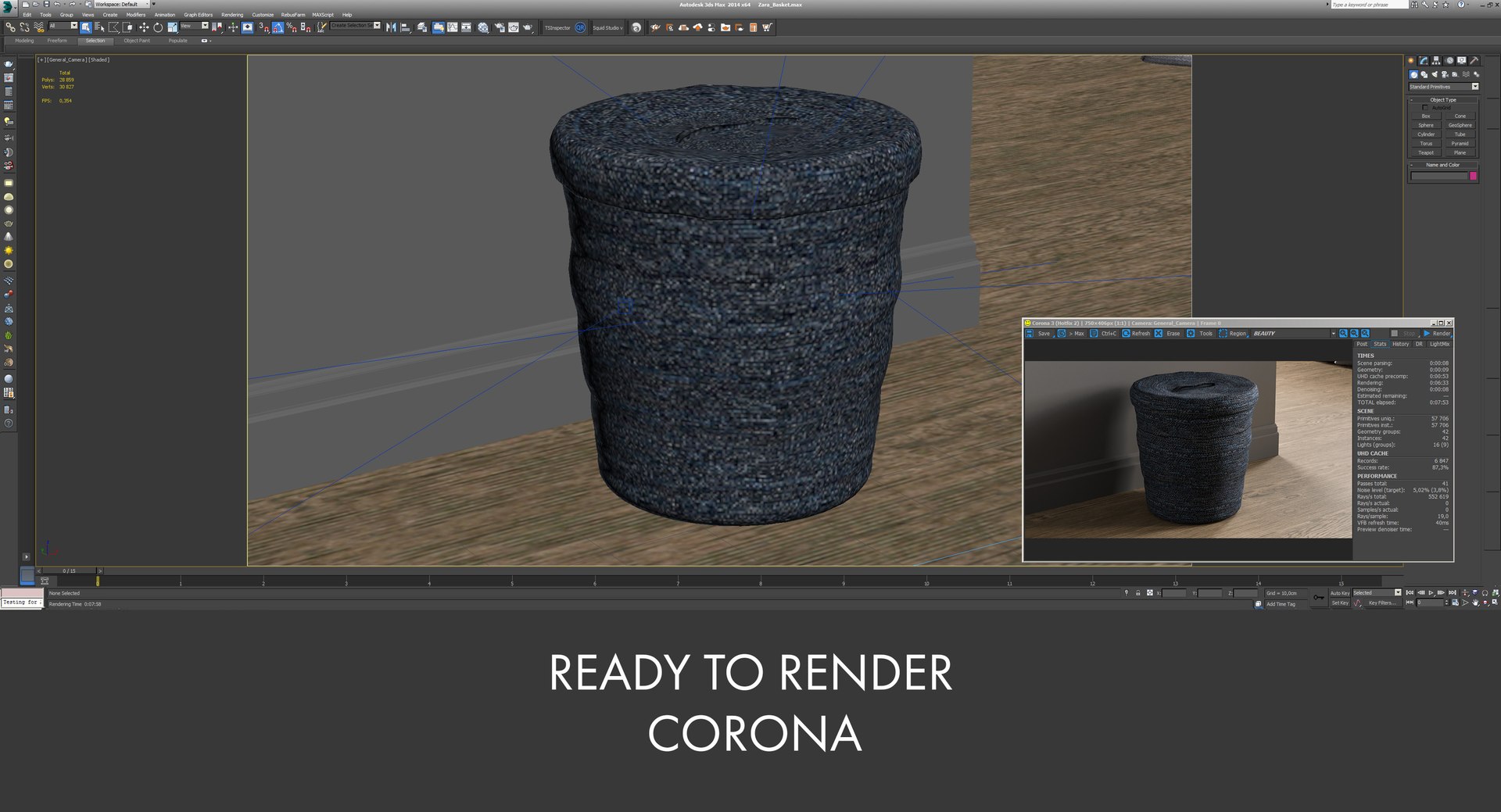
Task: Open the key mode Selected dropdown
Action: click(x=1377, y=592)
